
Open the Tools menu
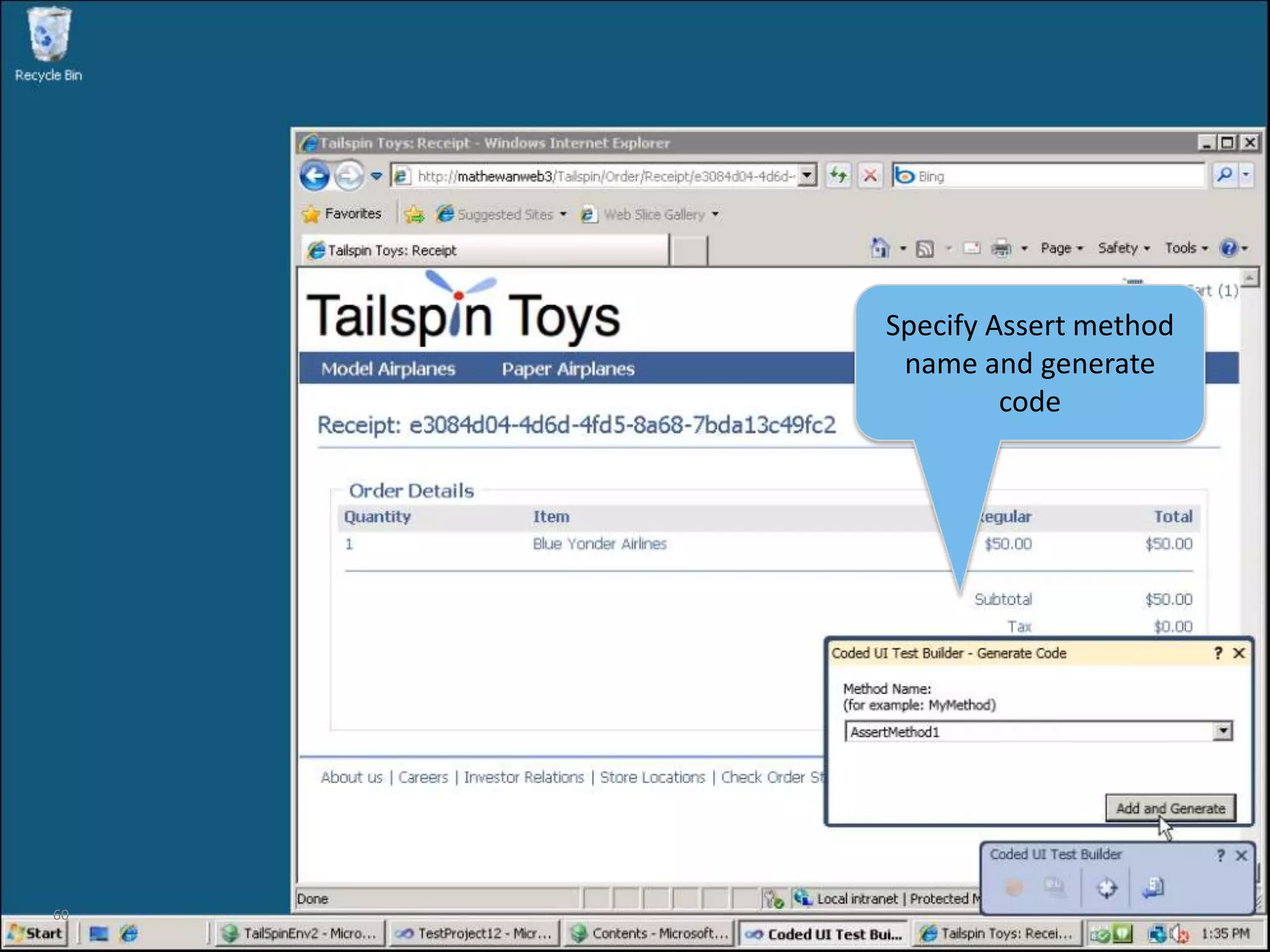click(1186, 249)
